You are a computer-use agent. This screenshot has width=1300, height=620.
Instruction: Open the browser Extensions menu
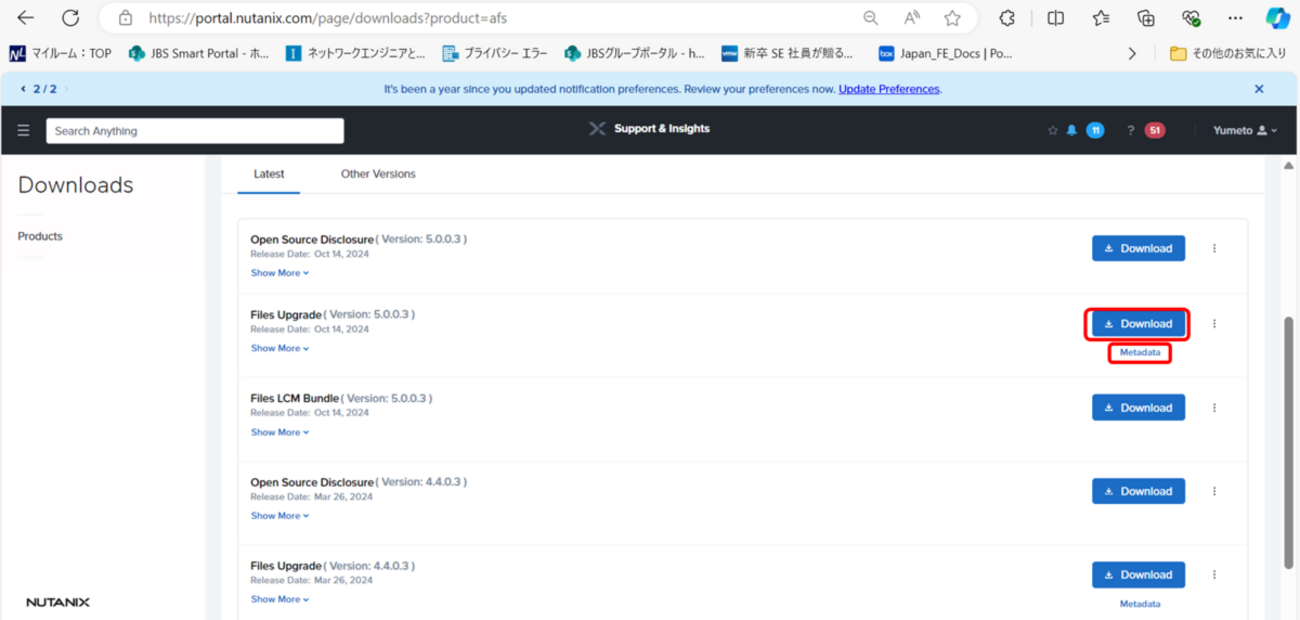(1007, 18)
